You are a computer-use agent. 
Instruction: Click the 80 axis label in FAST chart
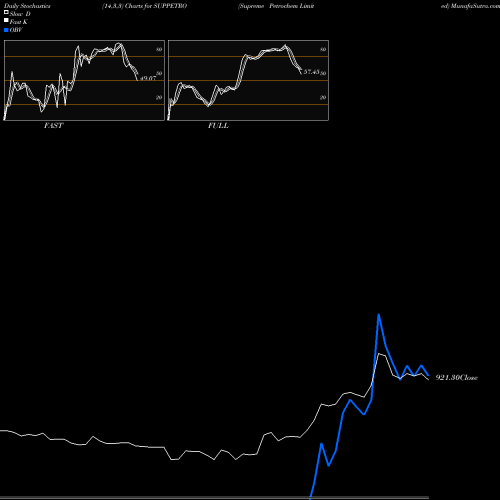(x=159, y=49)
